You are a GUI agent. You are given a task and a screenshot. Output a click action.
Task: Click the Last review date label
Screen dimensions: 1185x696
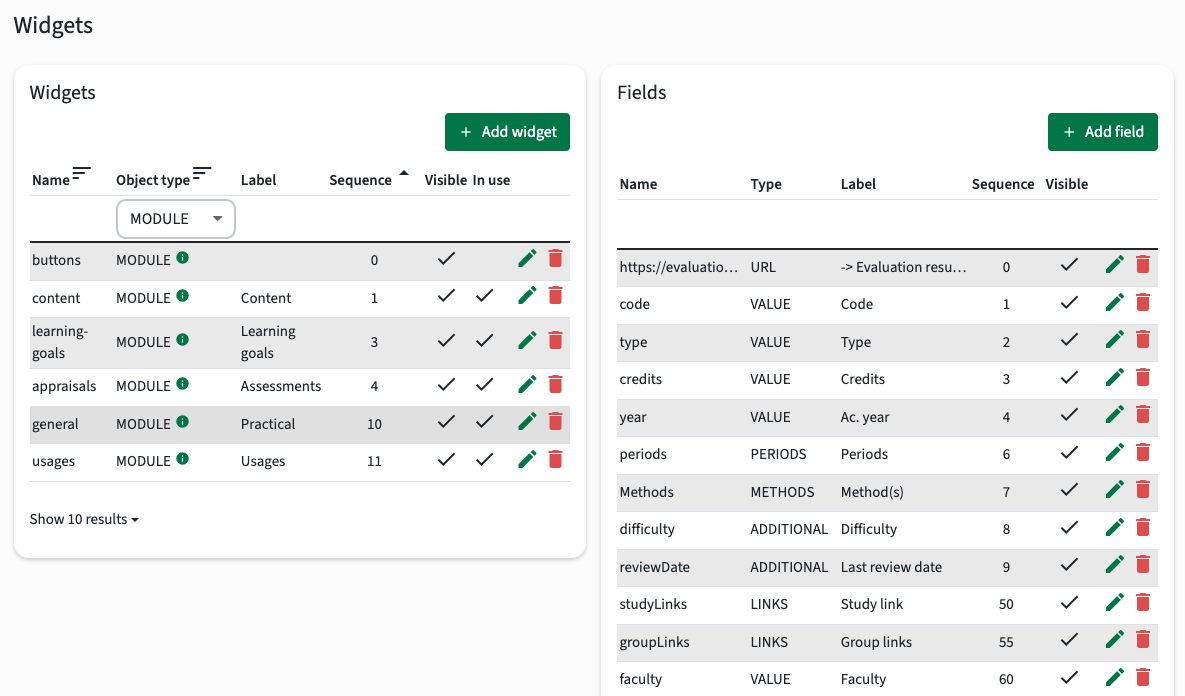[x=891, y=567]
